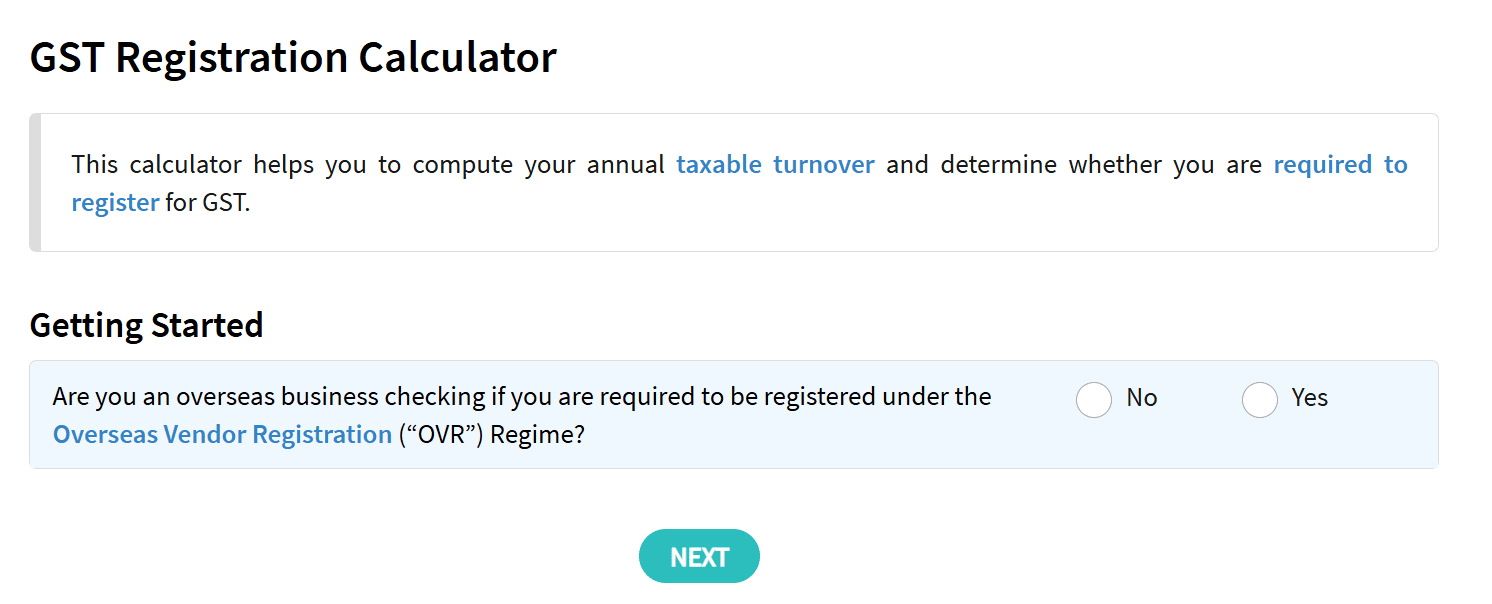The height and width of the screenshot is (604, 1492).
Task: Click the Getting Started heading
Action: tap(146, 324)
